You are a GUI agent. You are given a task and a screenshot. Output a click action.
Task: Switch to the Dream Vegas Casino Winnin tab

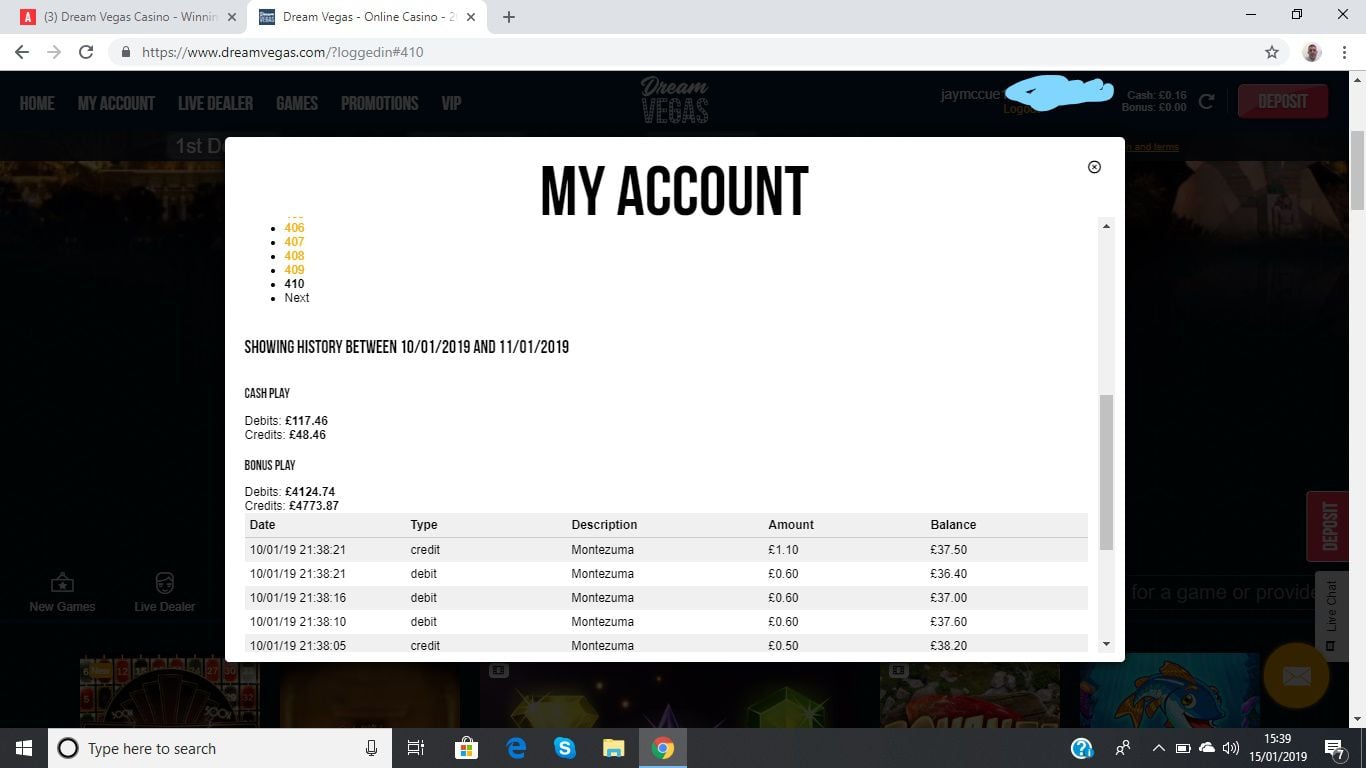tap(131, 17)
